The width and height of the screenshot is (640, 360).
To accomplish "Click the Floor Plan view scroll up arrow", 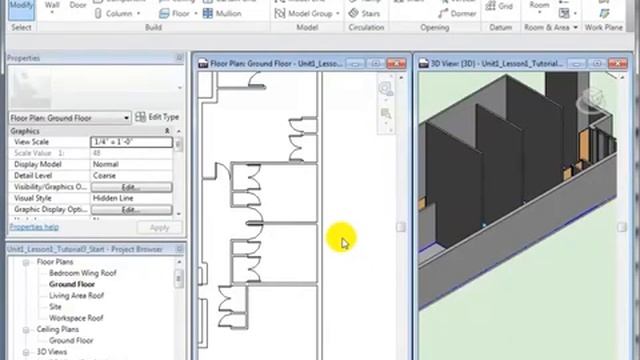I will pos(401,77).
